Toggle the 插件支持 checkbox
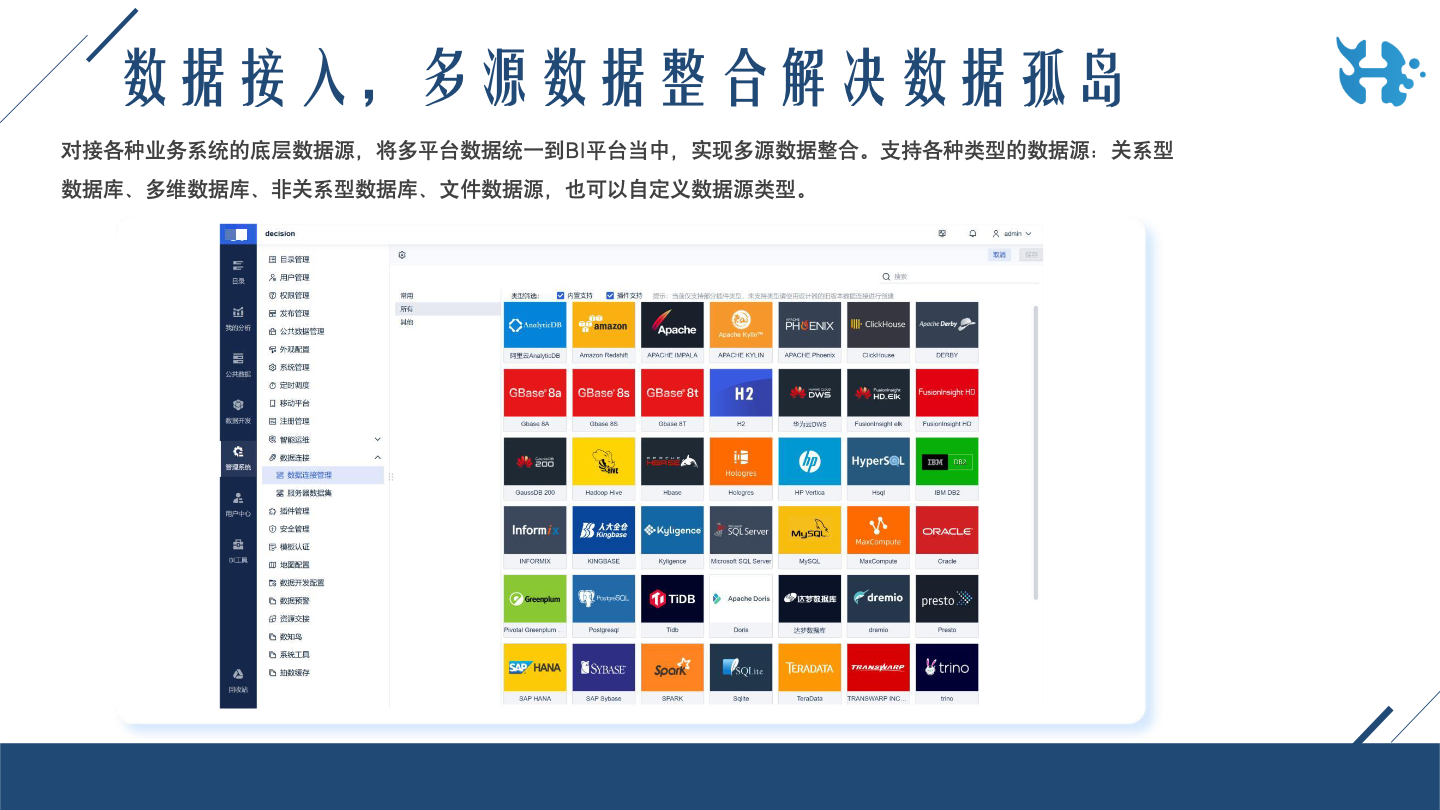Screen dimensions: 1440x810 tap(610, 296)
